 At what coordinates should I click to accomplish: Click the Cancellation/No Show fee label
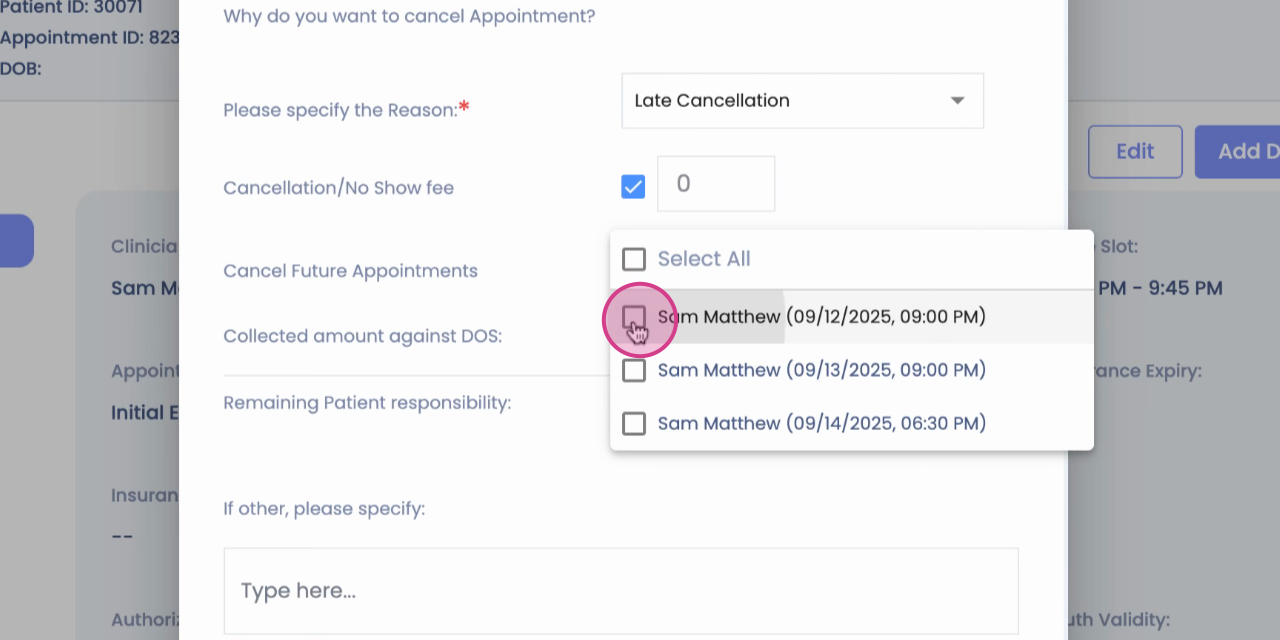tap(338, 188)
